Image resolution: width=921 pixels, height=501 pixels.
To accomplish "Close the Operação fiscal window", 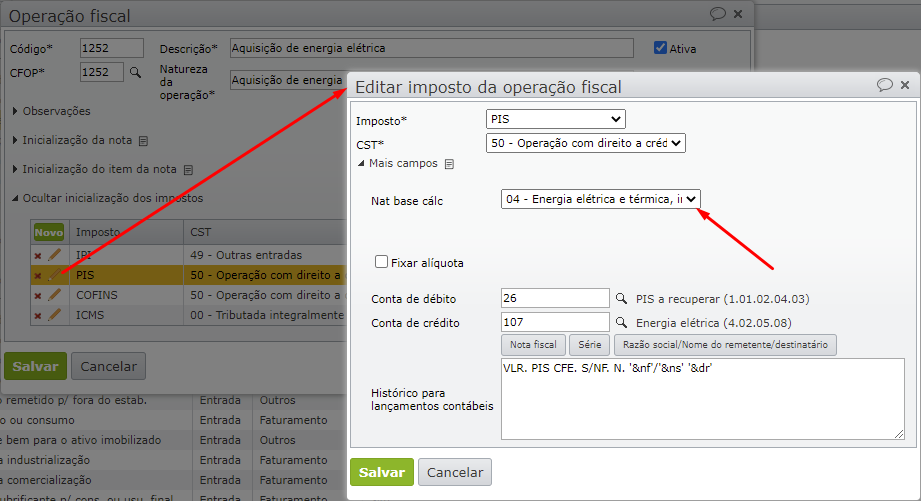I will click(738, 14).
